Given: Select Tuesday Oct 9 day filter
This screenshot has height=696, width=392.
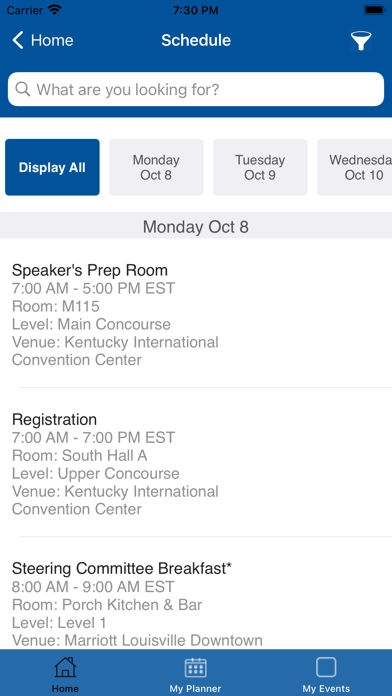Looking at the screenshot, I should point(260,167).
